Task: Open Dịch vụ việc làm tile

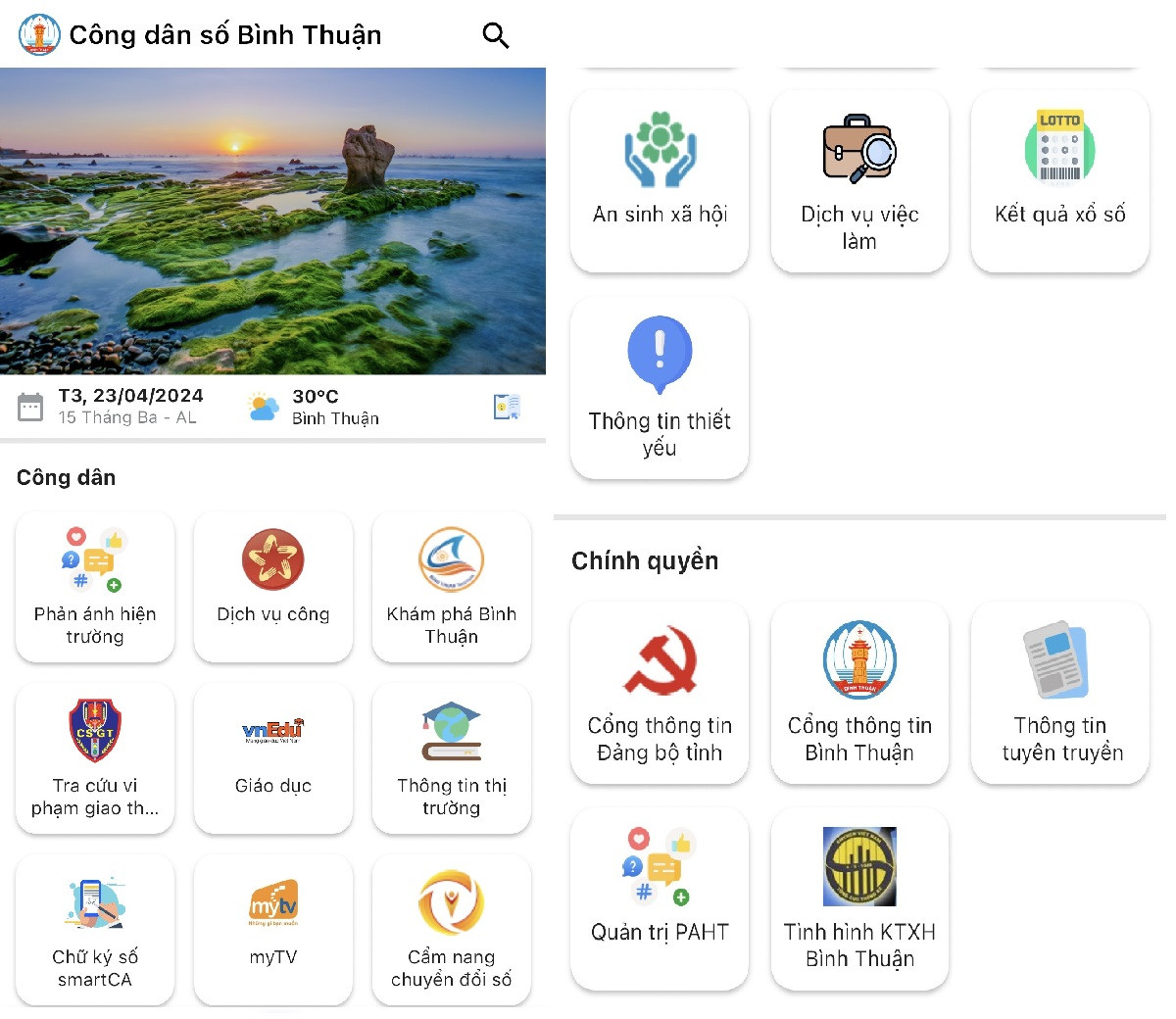Action: [859, 181]
